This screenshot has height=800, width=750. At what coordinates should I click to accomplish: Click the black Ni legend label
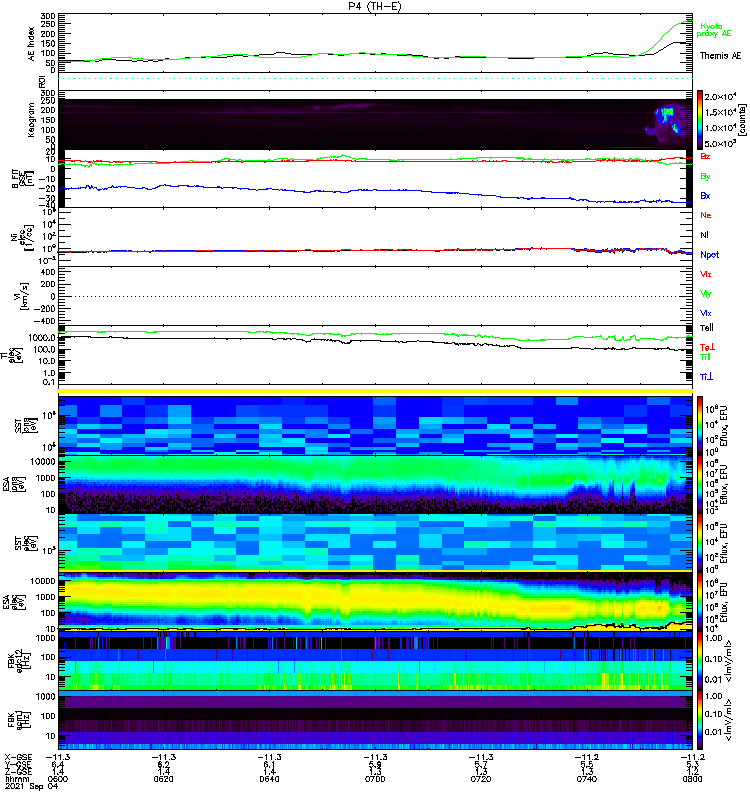tap(704, 235)
